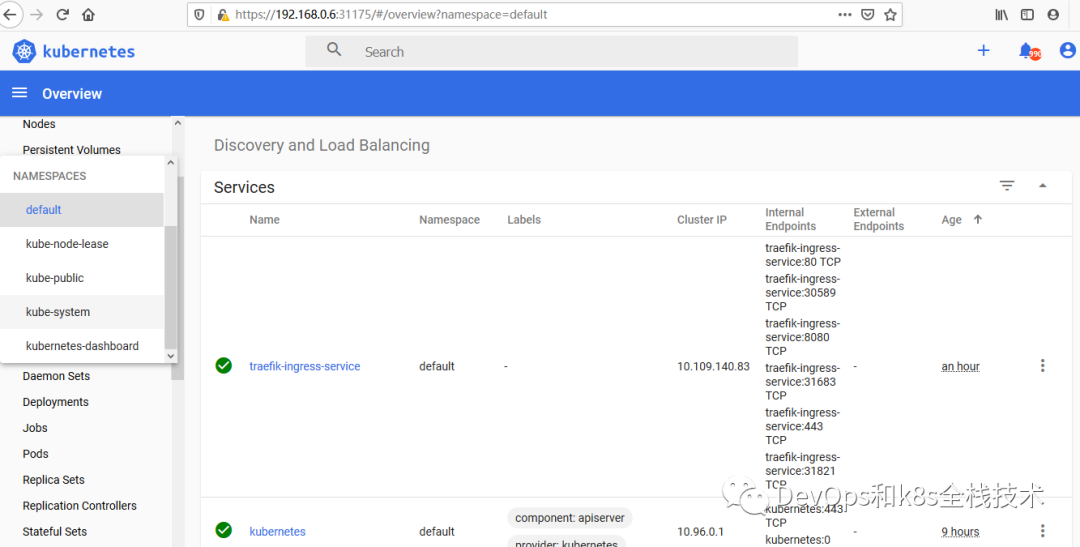1080x547 pixels.
Task: Click the 10.109.140.83 cluster IP
Action: pos(713,367)
